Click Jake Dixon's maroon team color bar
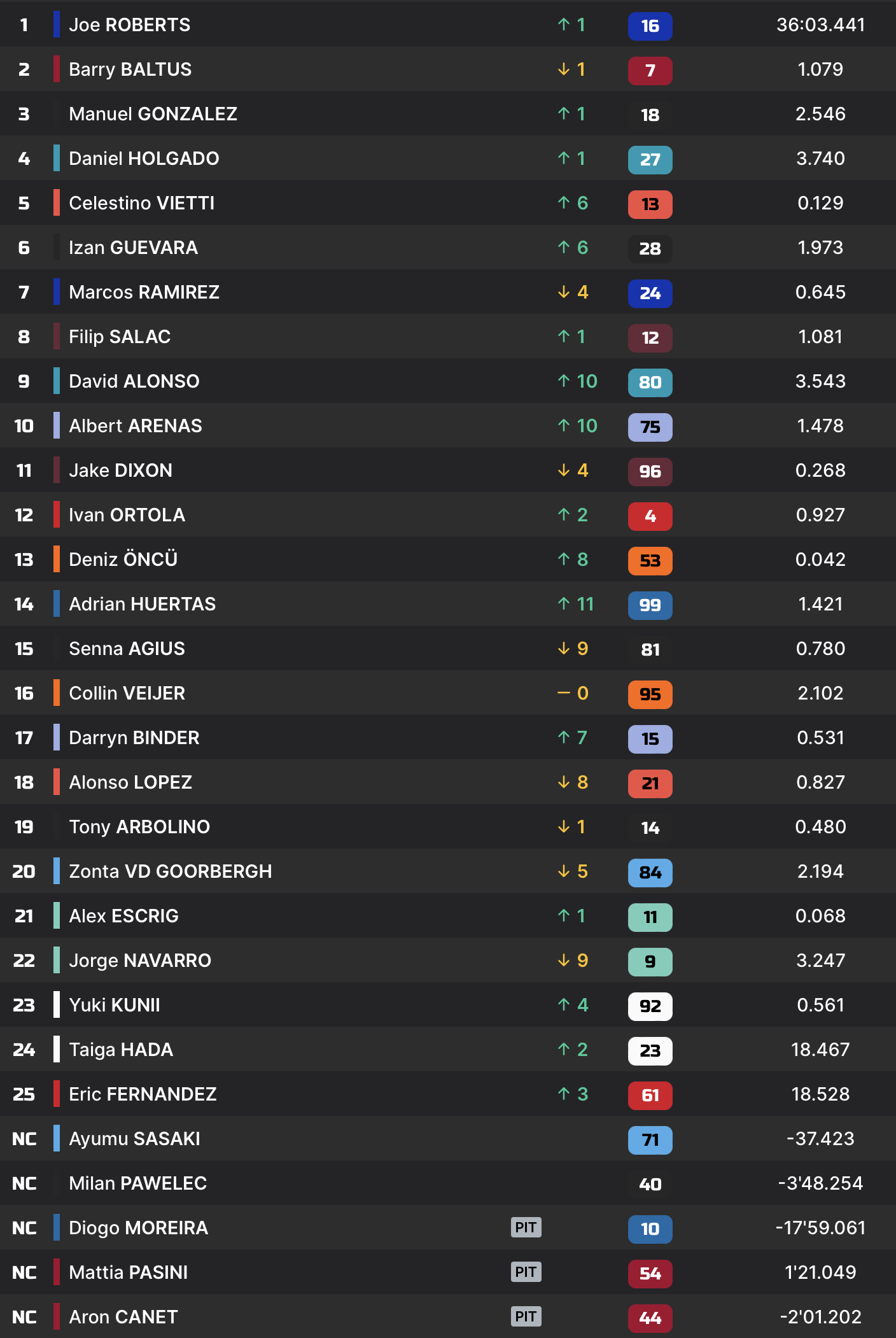896x1338 pixels. [57, 470]
